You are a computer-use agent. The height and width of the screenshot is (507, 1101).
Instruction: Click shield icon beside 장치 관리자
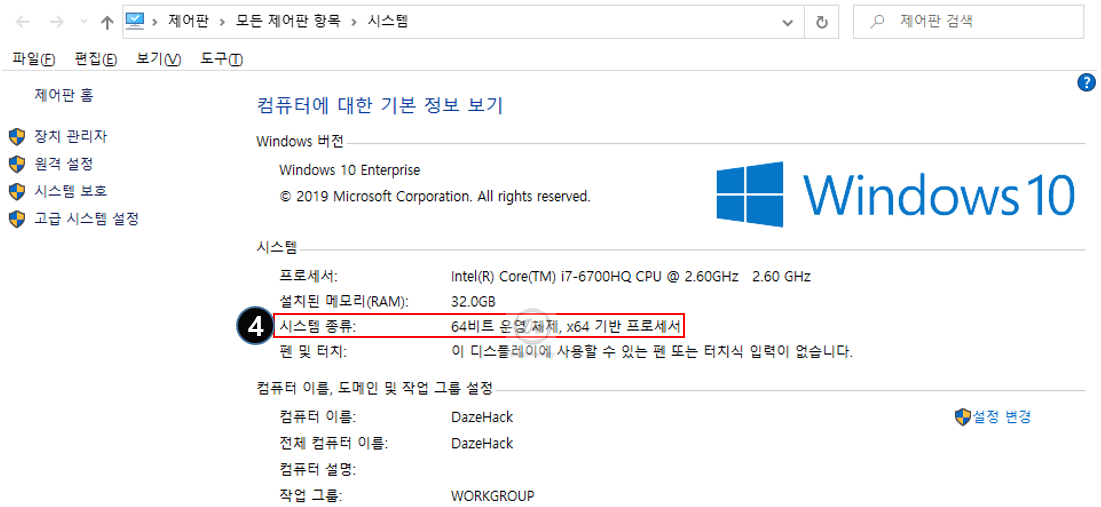(x=17, y=136)
